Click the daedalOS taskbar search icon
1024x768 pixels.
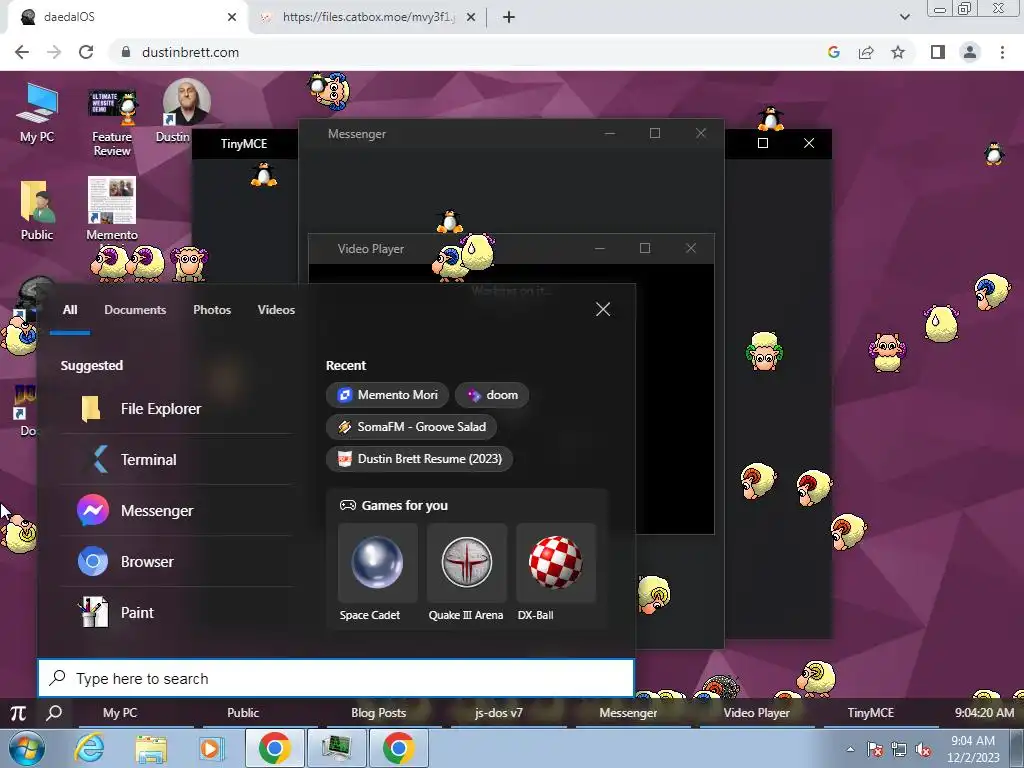click(54, 713)
